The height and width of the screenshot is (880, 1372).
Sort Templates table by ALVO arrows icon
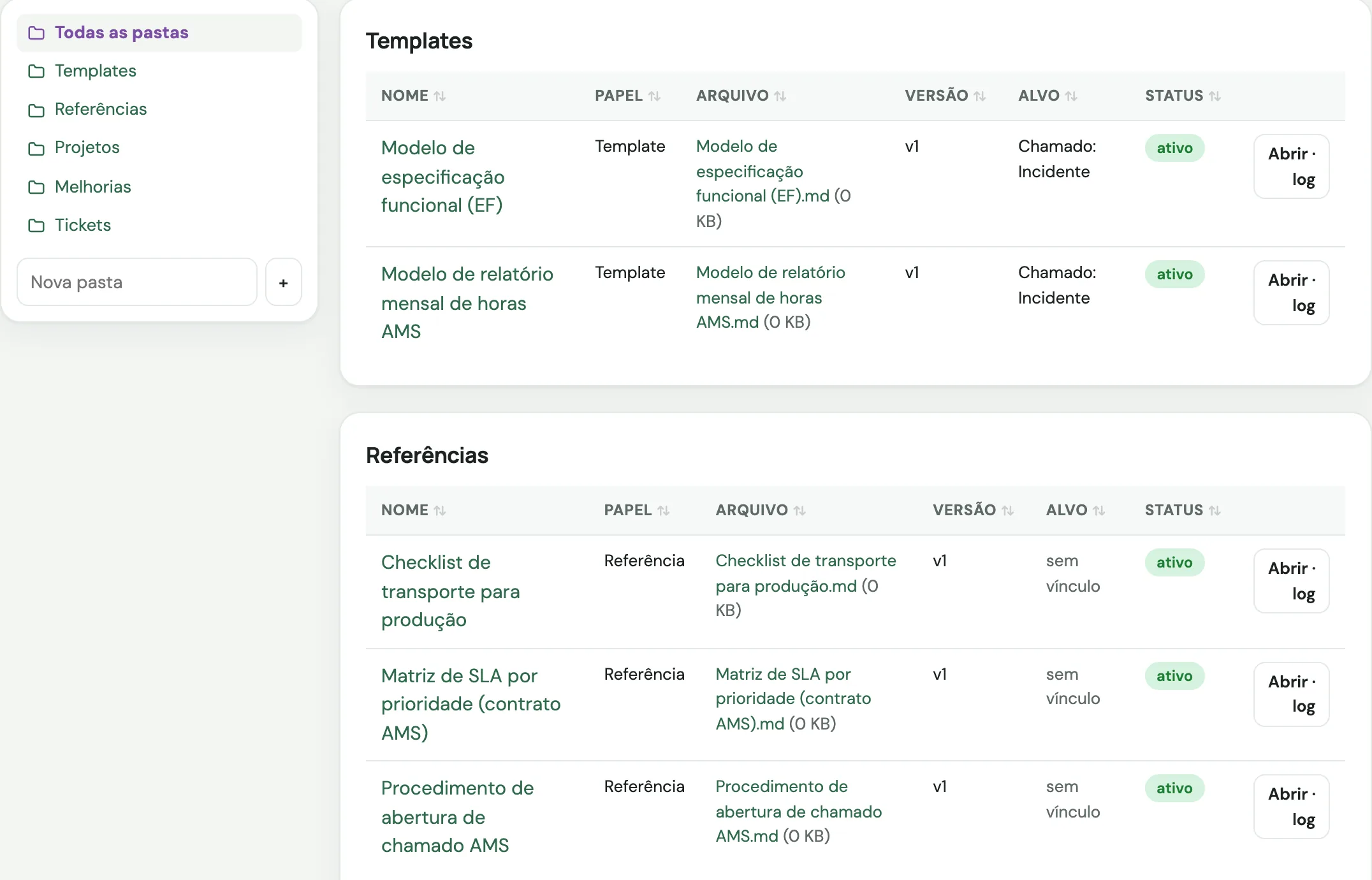coord(1071,96)
